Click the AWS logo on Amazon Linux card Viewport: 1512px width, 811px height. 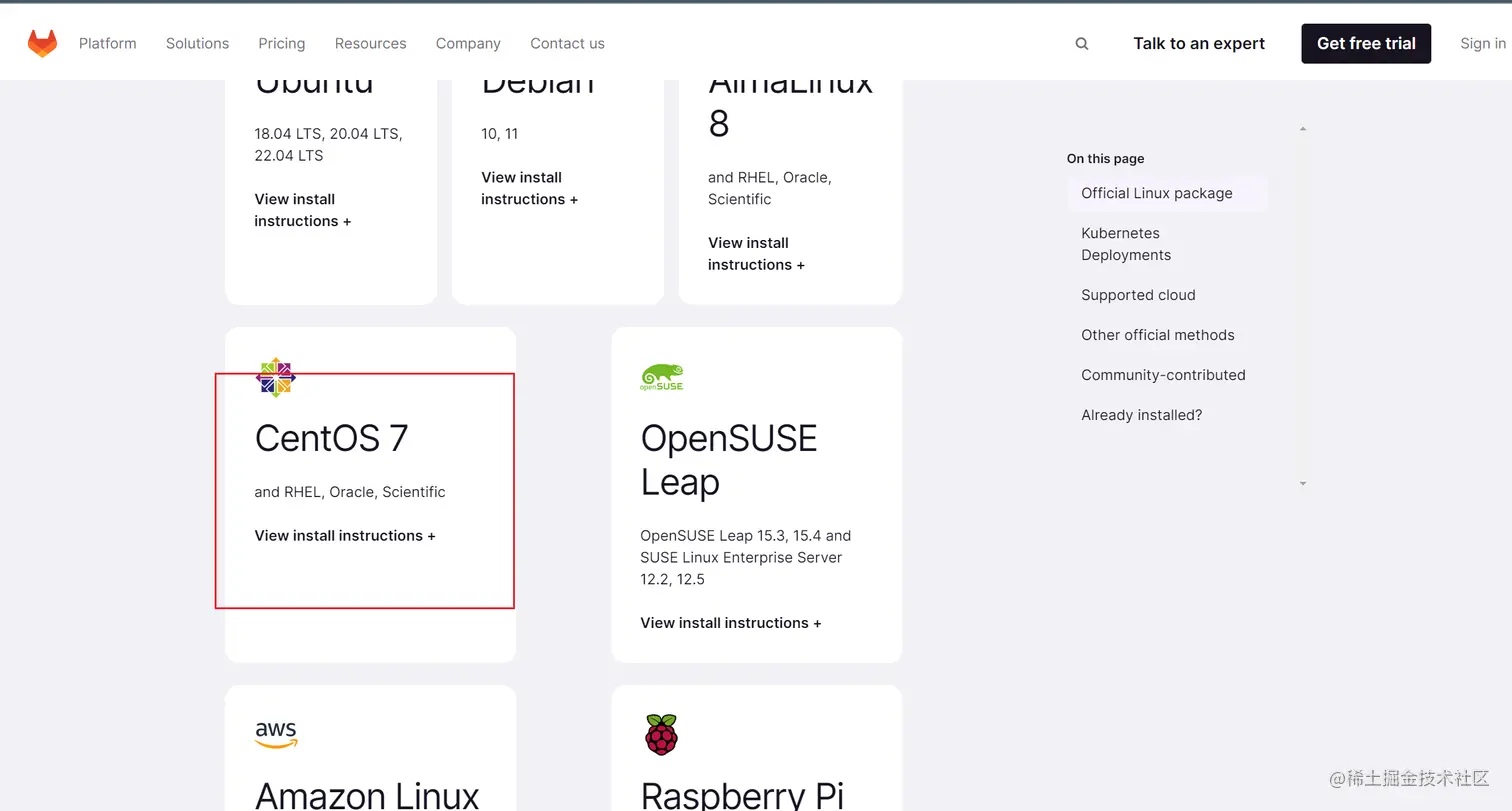click(276, 734)
